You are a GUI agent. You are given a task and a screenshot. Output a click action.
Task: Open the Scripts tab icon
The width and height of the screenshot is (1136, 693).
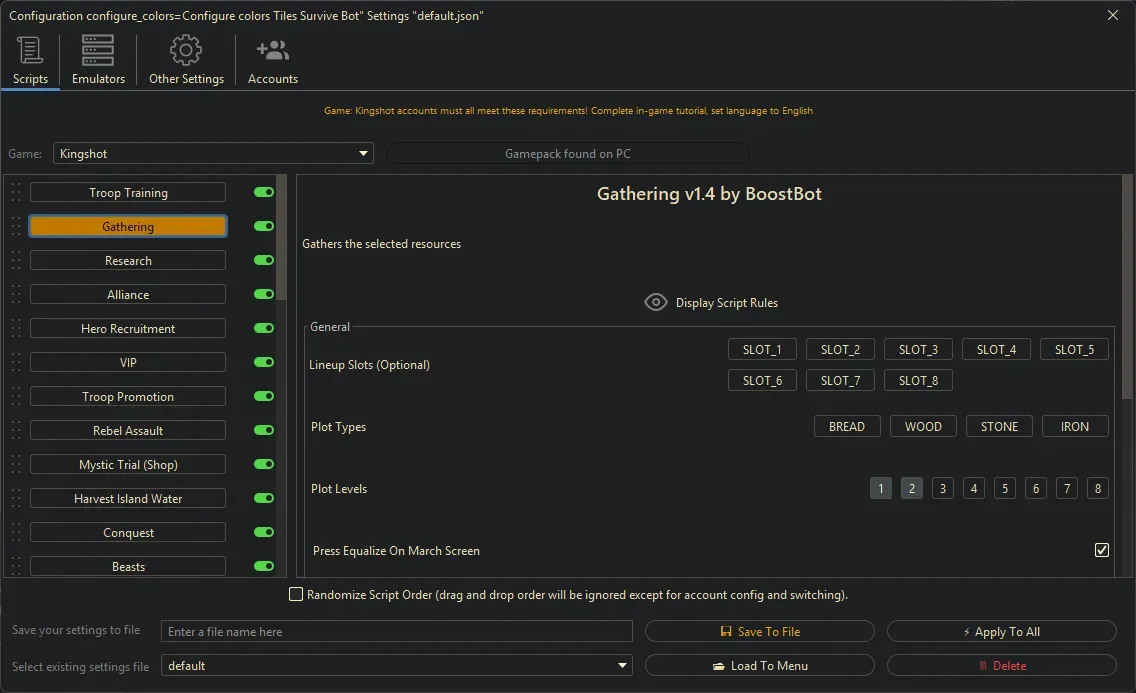pyautogui.click(x=30, y=50)
